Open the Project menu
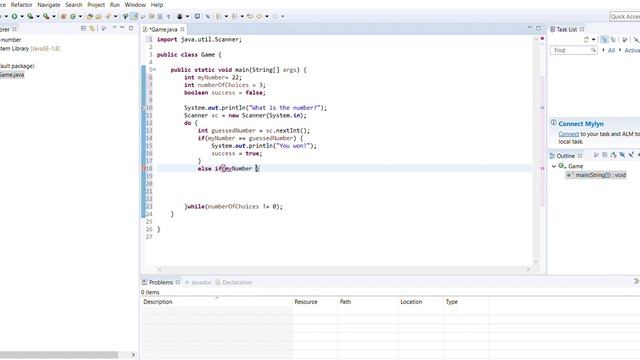This screenshot has height=360, width=640. 96,5
